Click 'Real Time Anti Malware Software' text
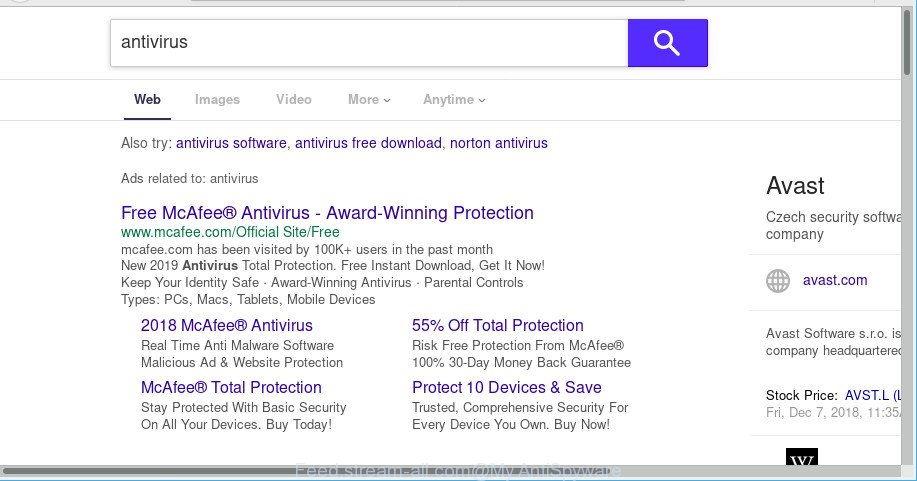The image size is (917, 481). (237, 345)
